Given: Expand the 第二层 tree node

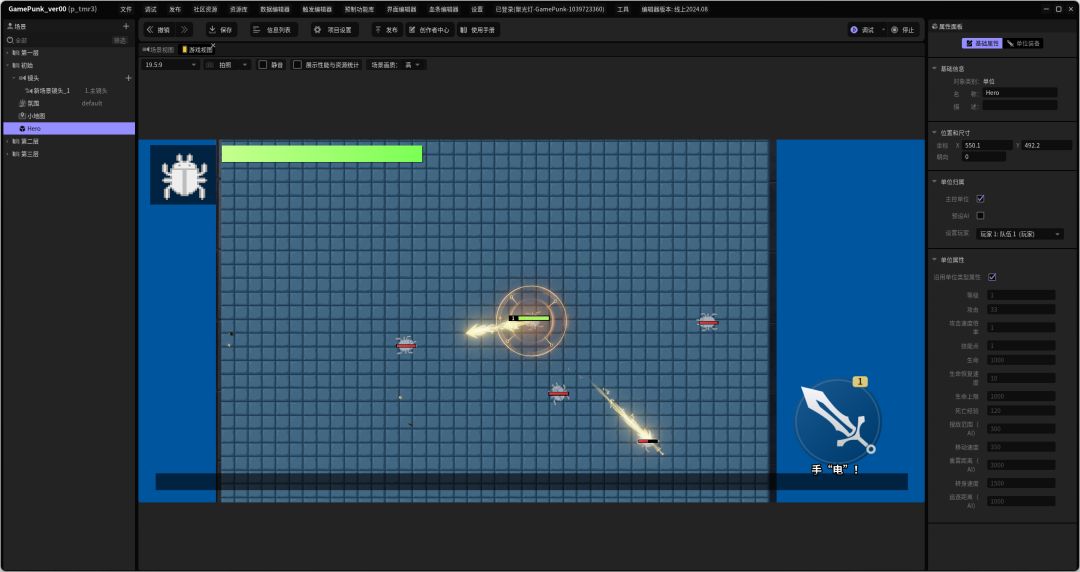Looking at the screenshot, I should [x=8, y=141].
